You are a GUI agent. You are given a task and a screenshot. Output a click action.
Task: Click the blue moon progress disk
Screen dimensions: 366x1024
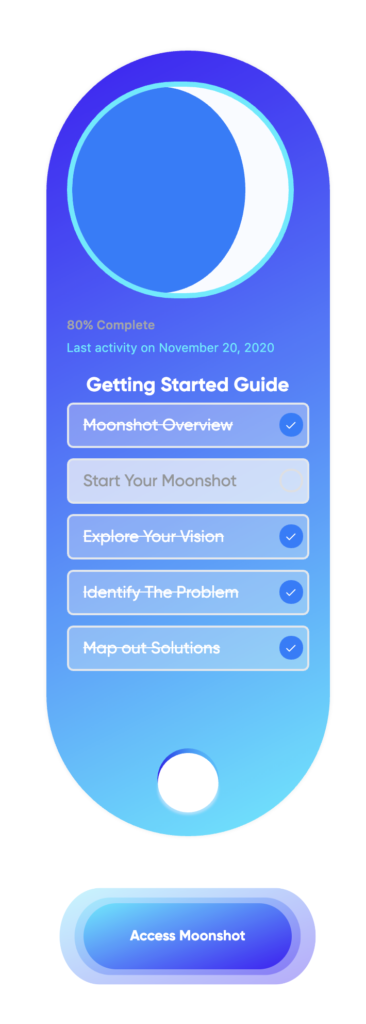click(x=158, y=190)
